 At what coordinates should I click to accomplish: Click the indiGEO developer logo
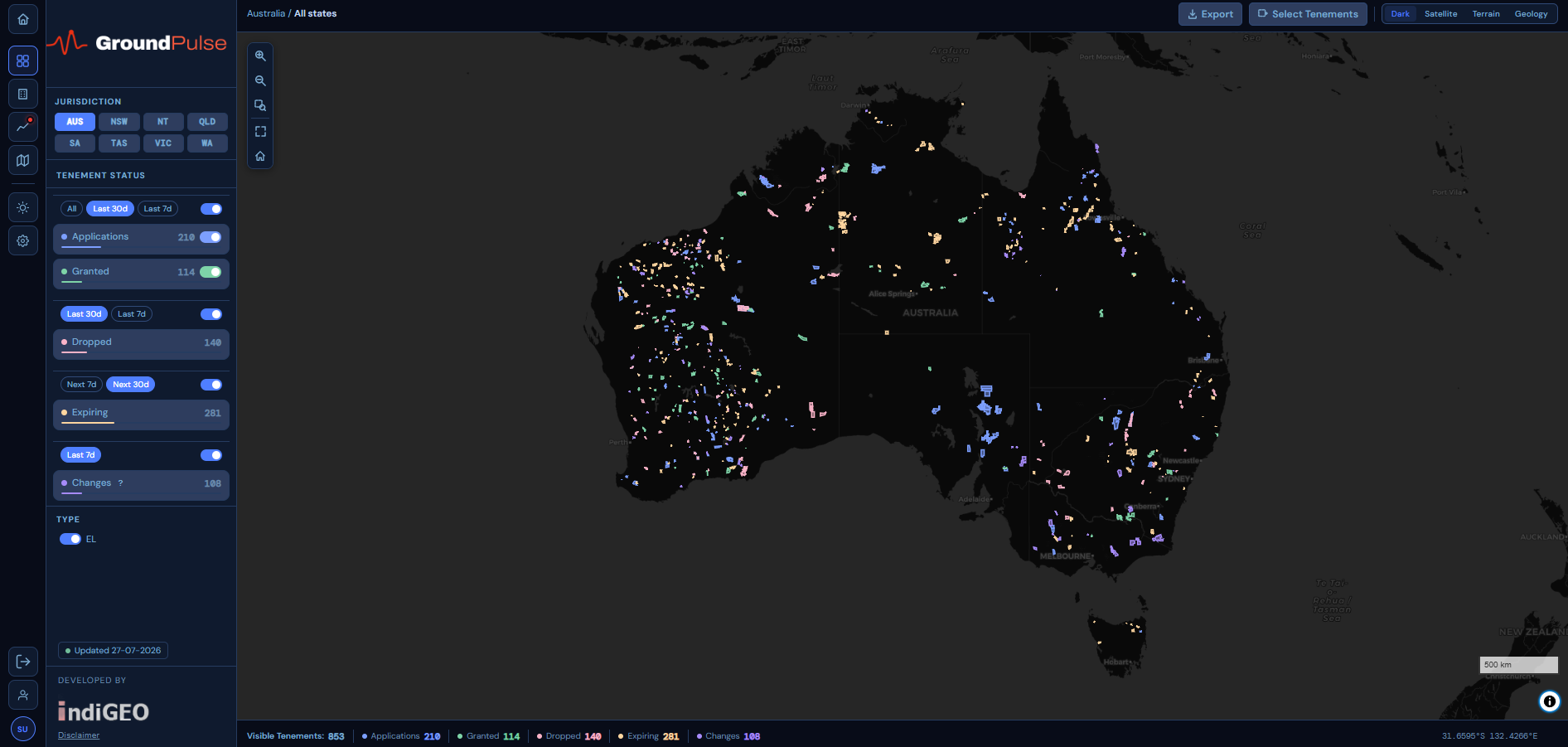103,711
